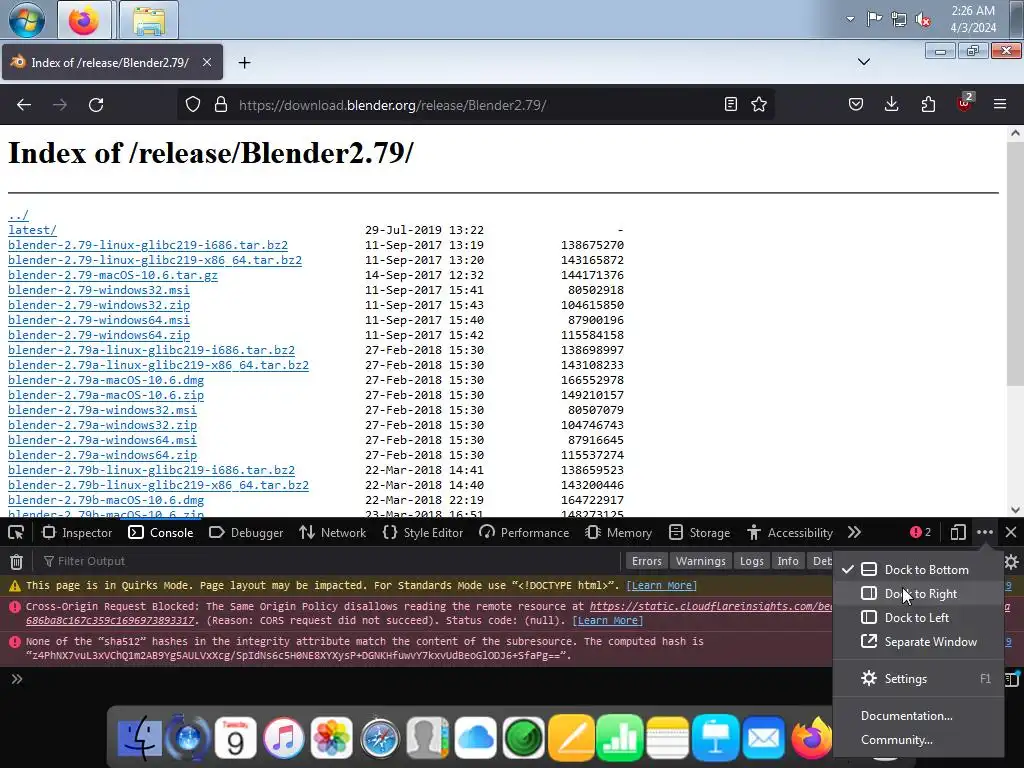
Task: Open console settings gear icon
Action: click(1012, 562)
